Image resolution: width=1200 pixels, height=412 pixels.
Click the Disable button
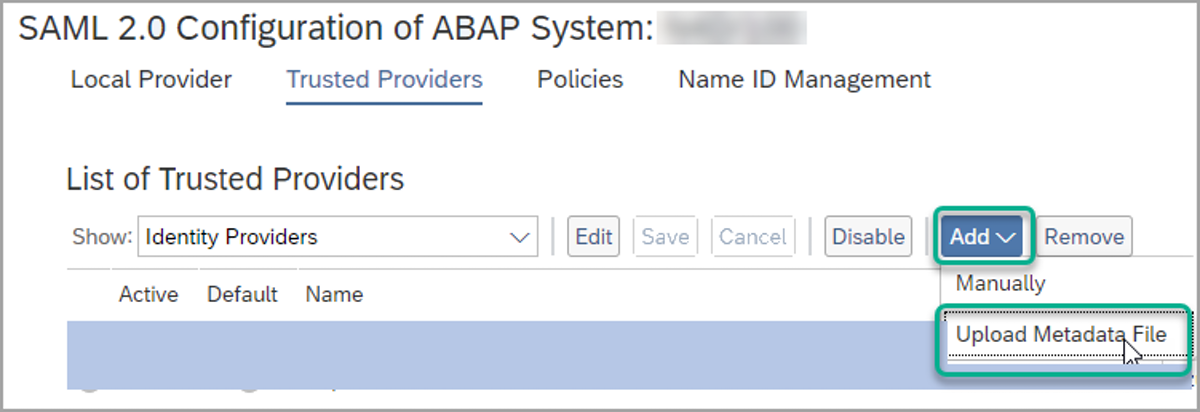tap(869, 237)
